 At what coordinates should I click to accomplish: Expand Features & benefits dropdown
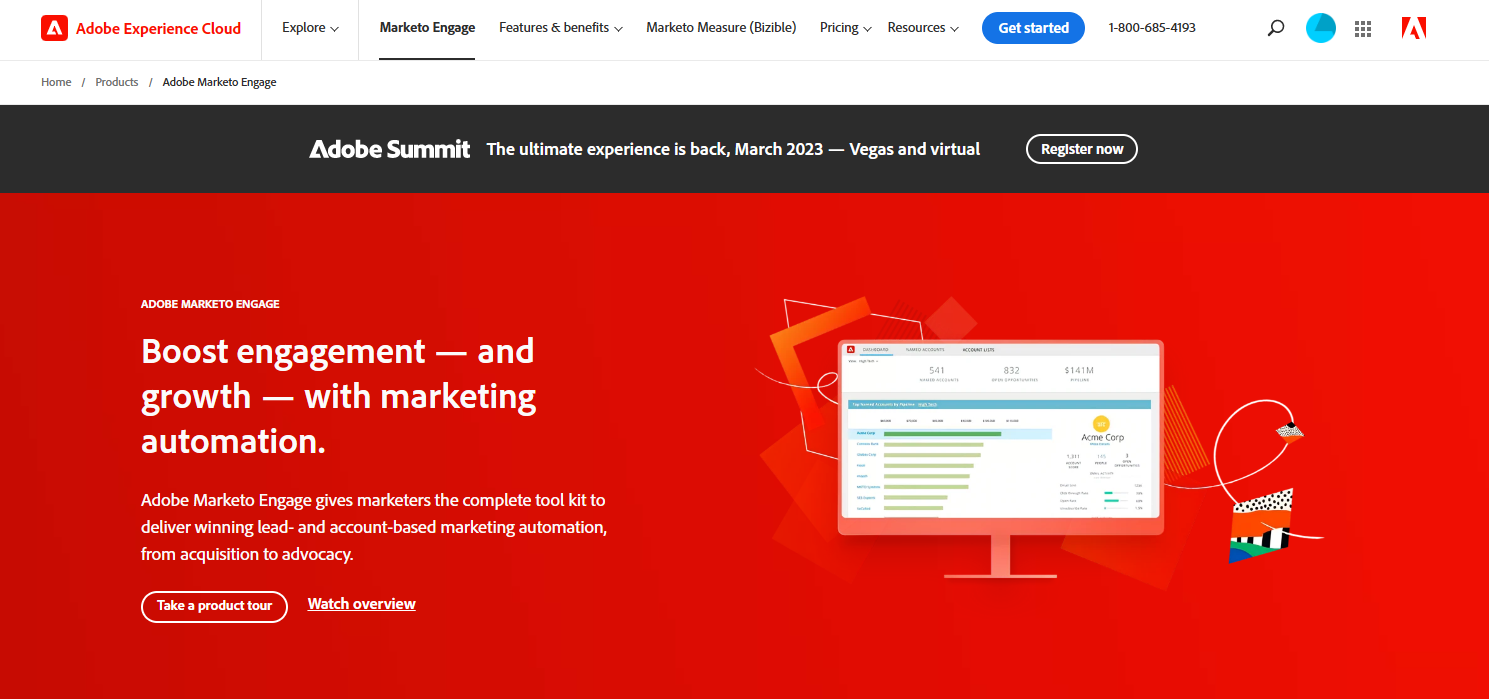click(x=561, y=28)
